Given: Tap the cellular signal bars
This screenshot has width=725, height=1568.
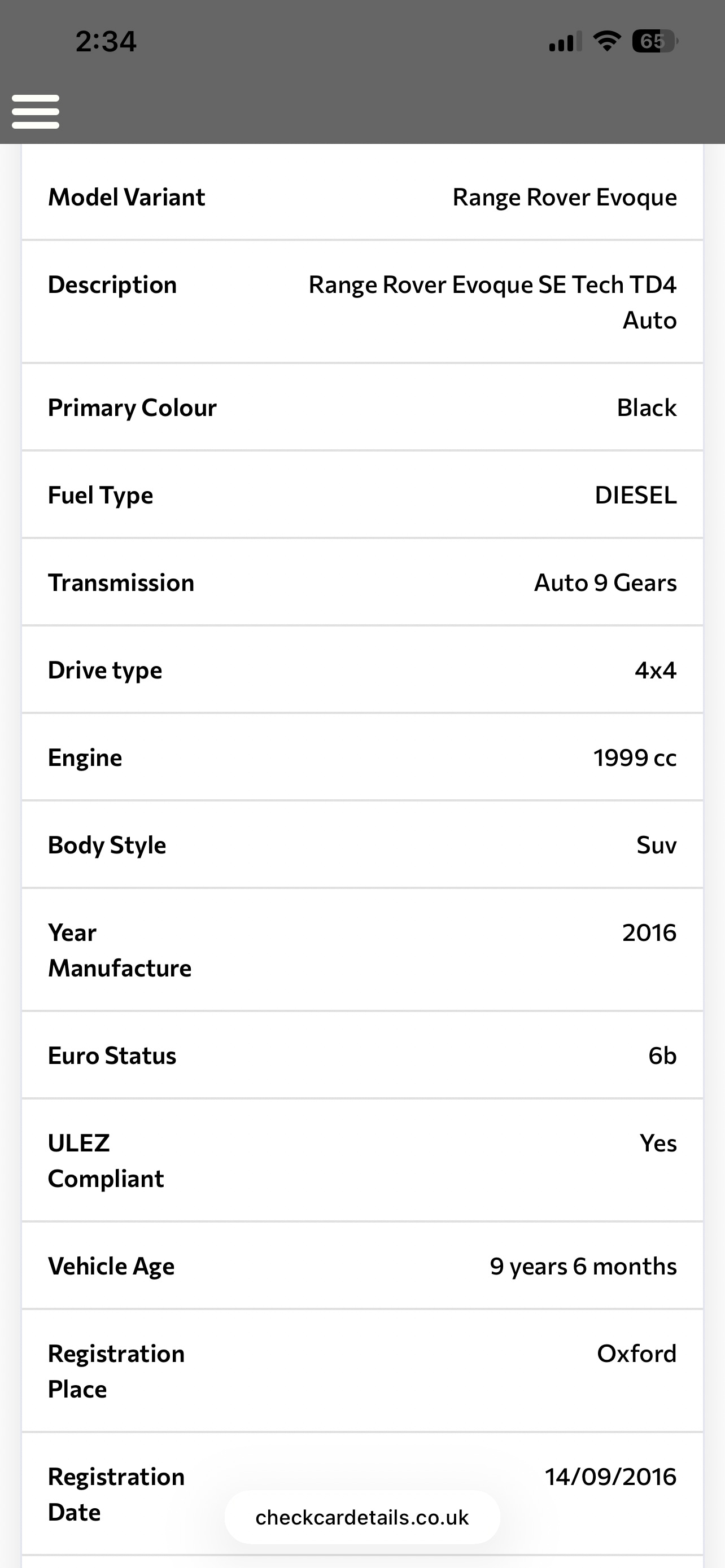Looking at the screenshot, I should click(565, 41).
